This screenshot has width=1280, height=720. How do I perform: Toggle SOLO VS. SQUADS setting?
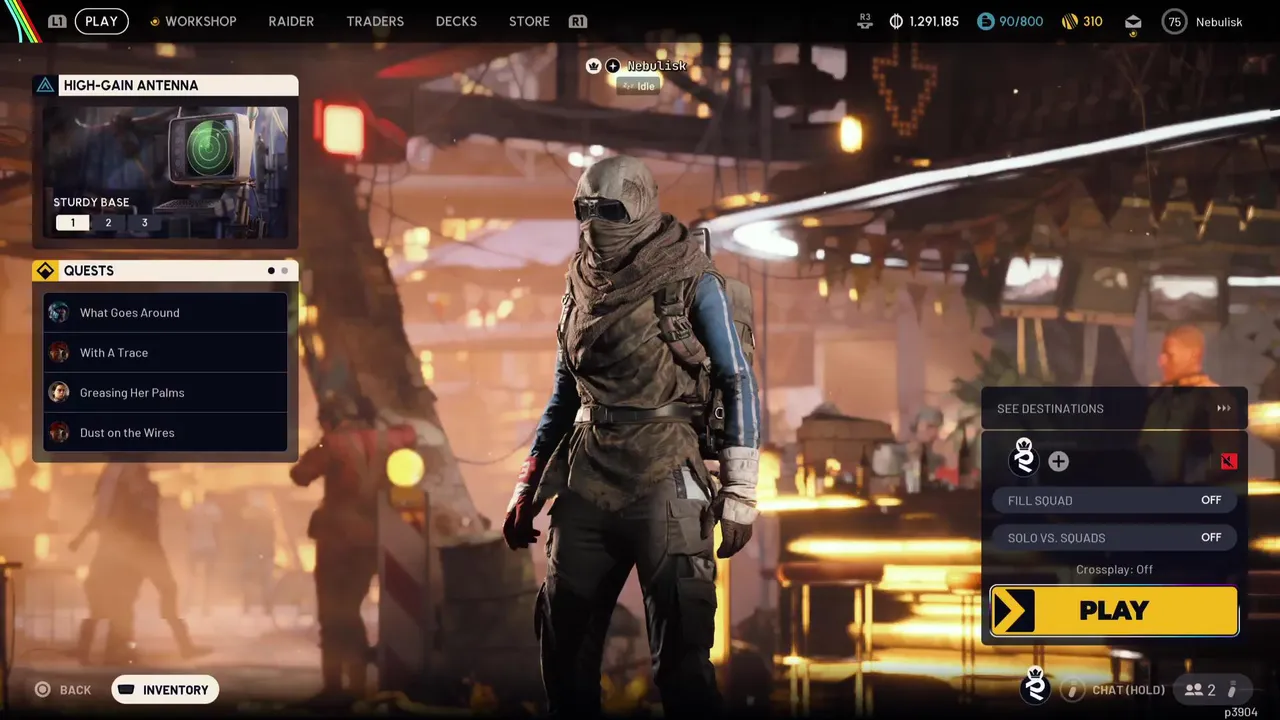(x=1114, y=538)
